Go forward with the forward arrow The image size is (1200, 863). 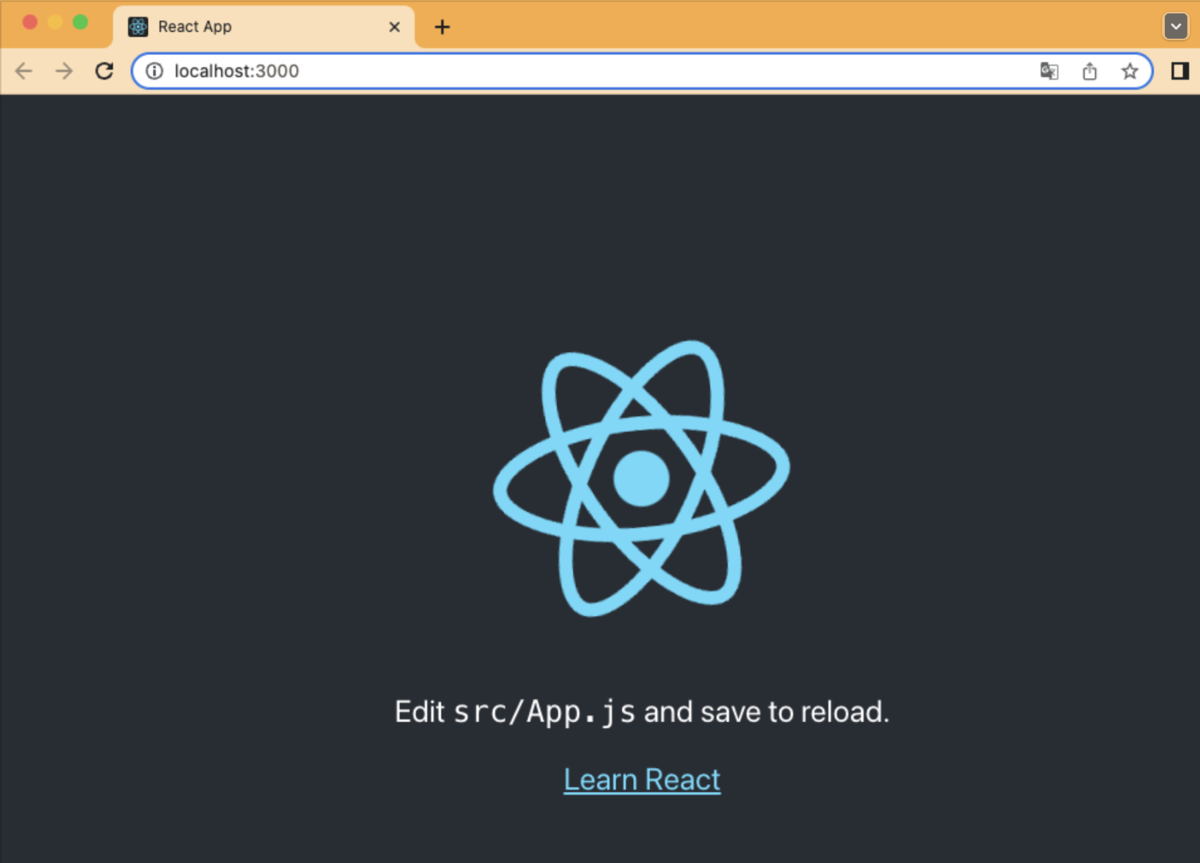pos(64,71)
